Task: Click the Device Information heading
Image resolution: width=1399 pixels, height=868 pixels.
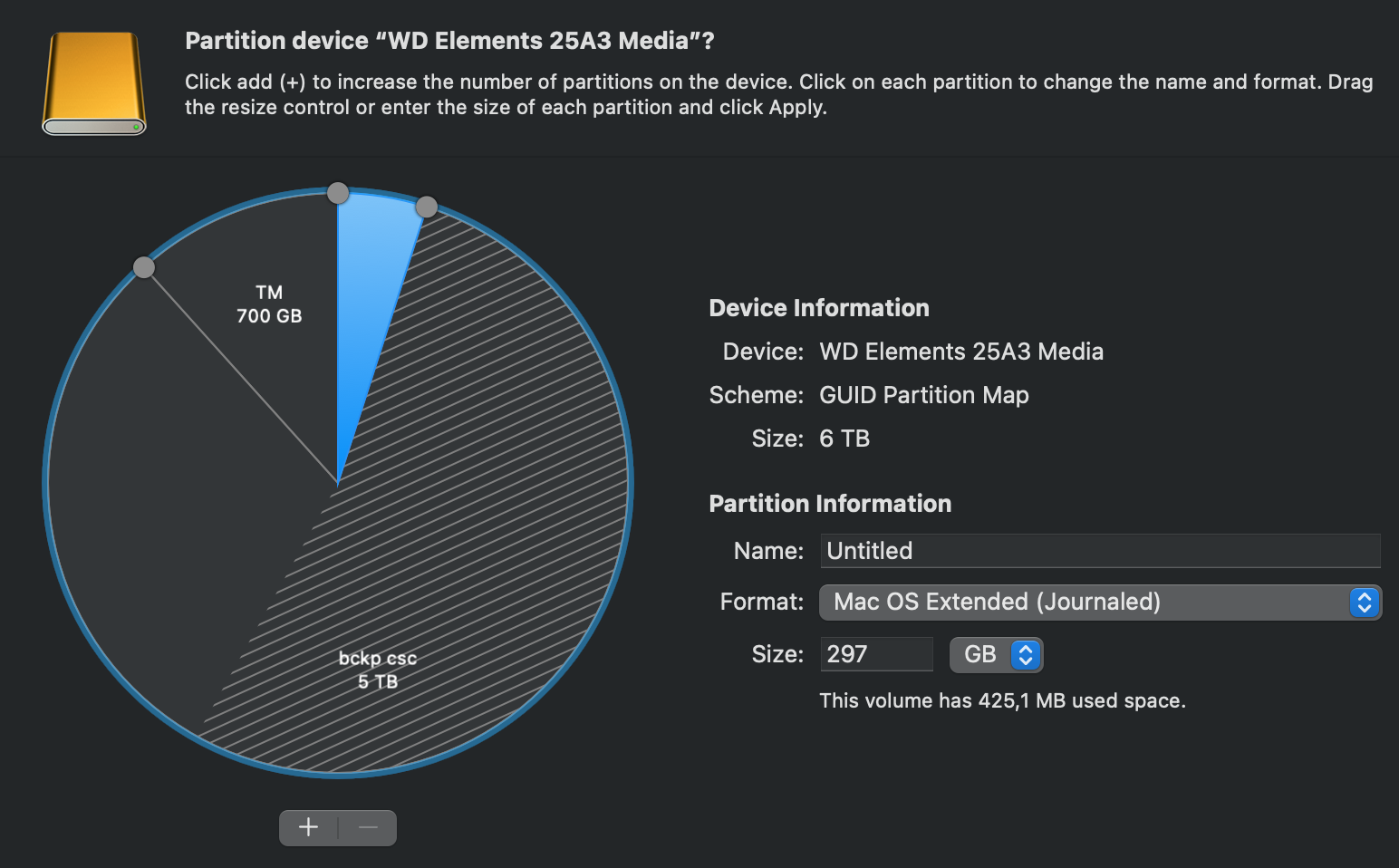Action: point(818,307)
